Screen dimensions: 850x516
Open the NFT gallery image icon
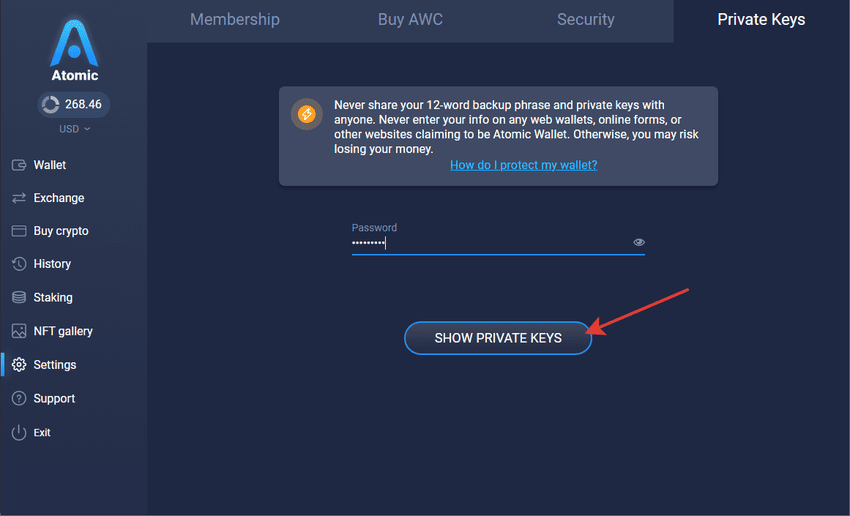click(x=19, y=331)
